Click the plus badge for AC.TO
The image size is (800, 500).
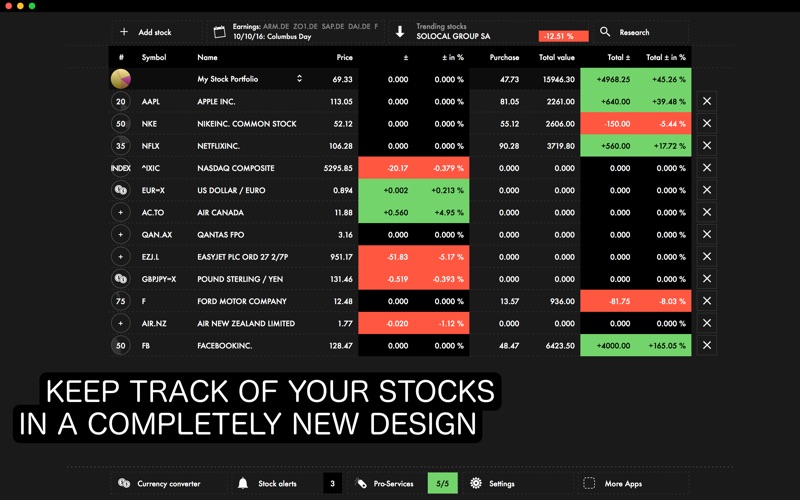(x=121, y=212)
